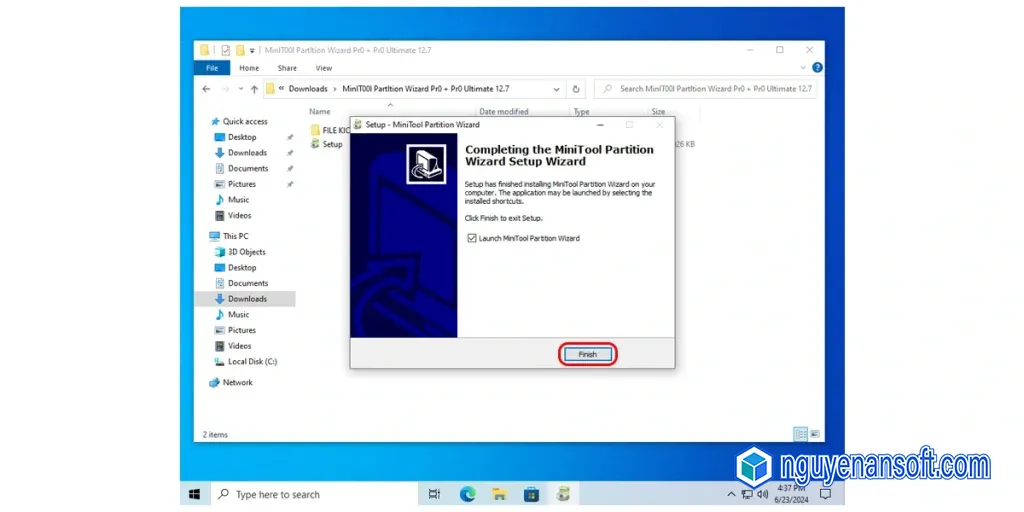Viewport: 1024px width, 512px height.
Task: Select the Setup file in the list
Action: coord(327,144)
